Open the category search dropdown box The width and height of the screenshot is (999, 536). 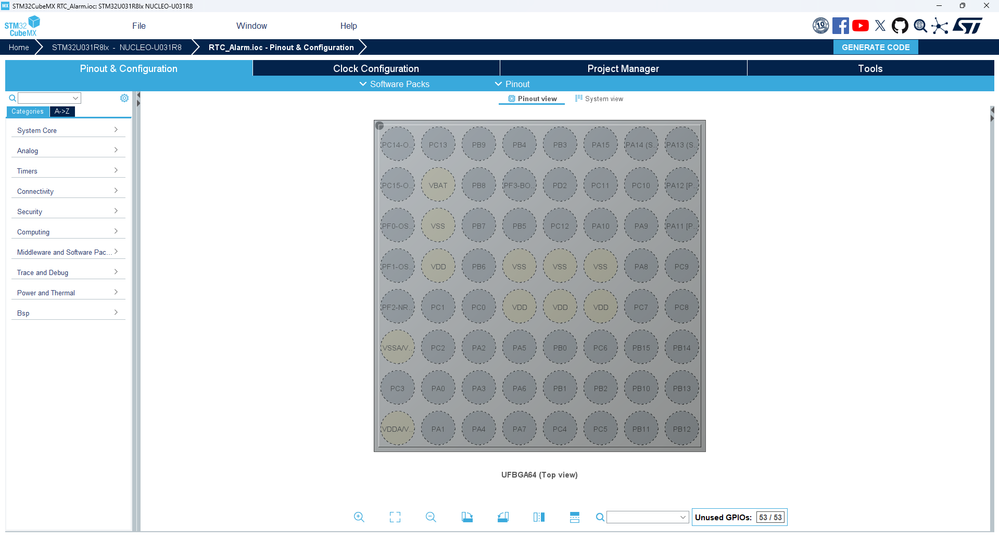click(x=49, y=98)
